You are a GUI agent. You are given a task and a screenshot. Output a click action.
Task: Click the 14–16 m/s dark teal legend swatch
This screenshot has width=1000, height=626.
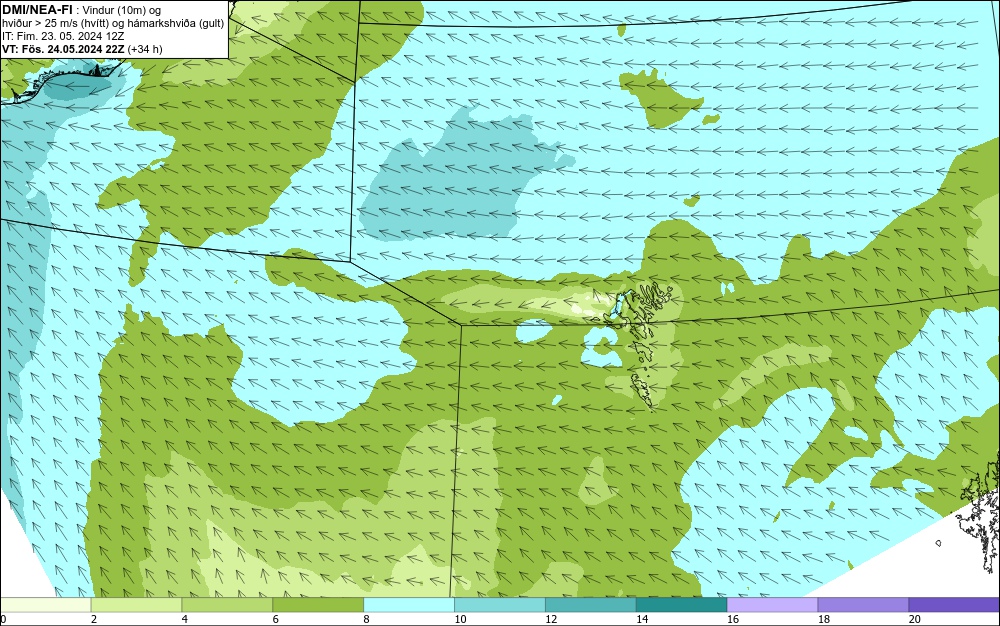tap(682, 605)
